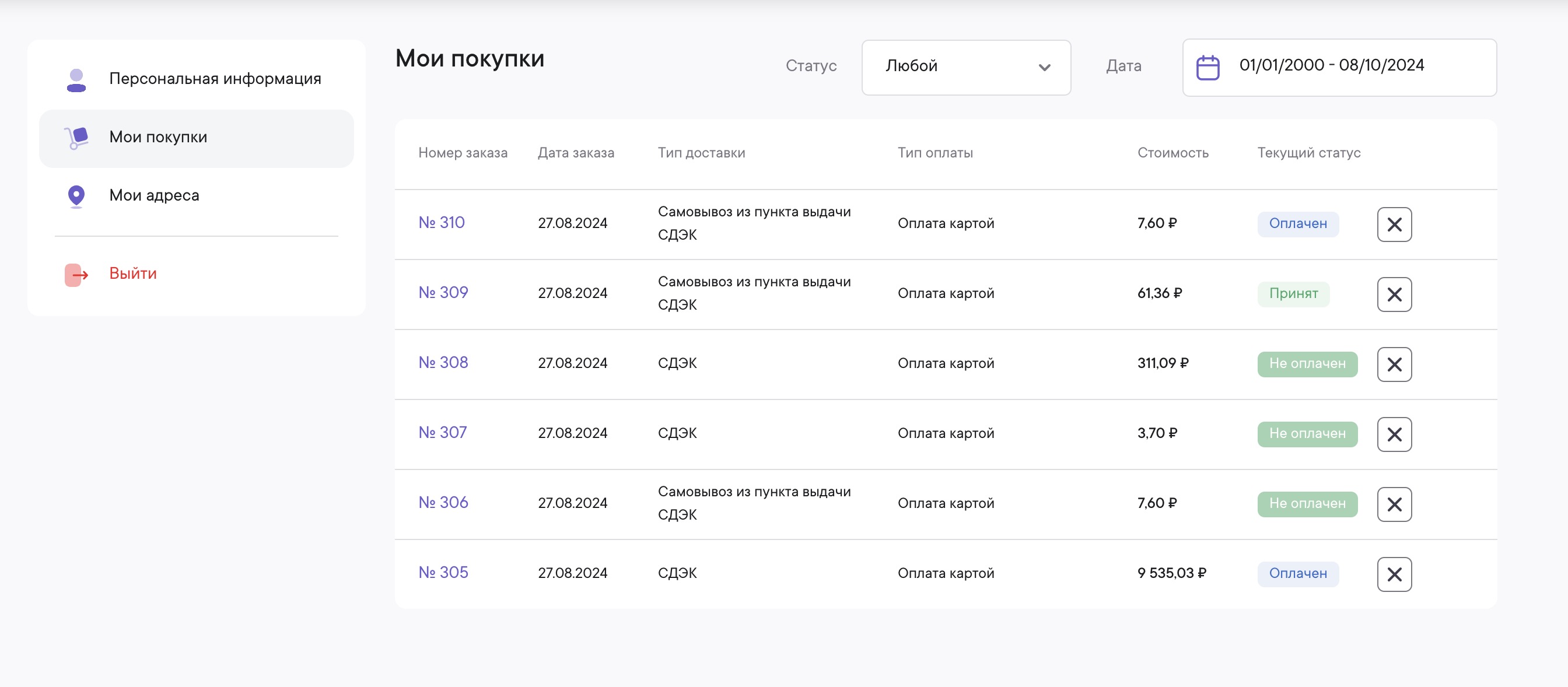Click the price 3,70 ₽
The width and height of the screenshot is (1568, 687).
pos(1157,433)
